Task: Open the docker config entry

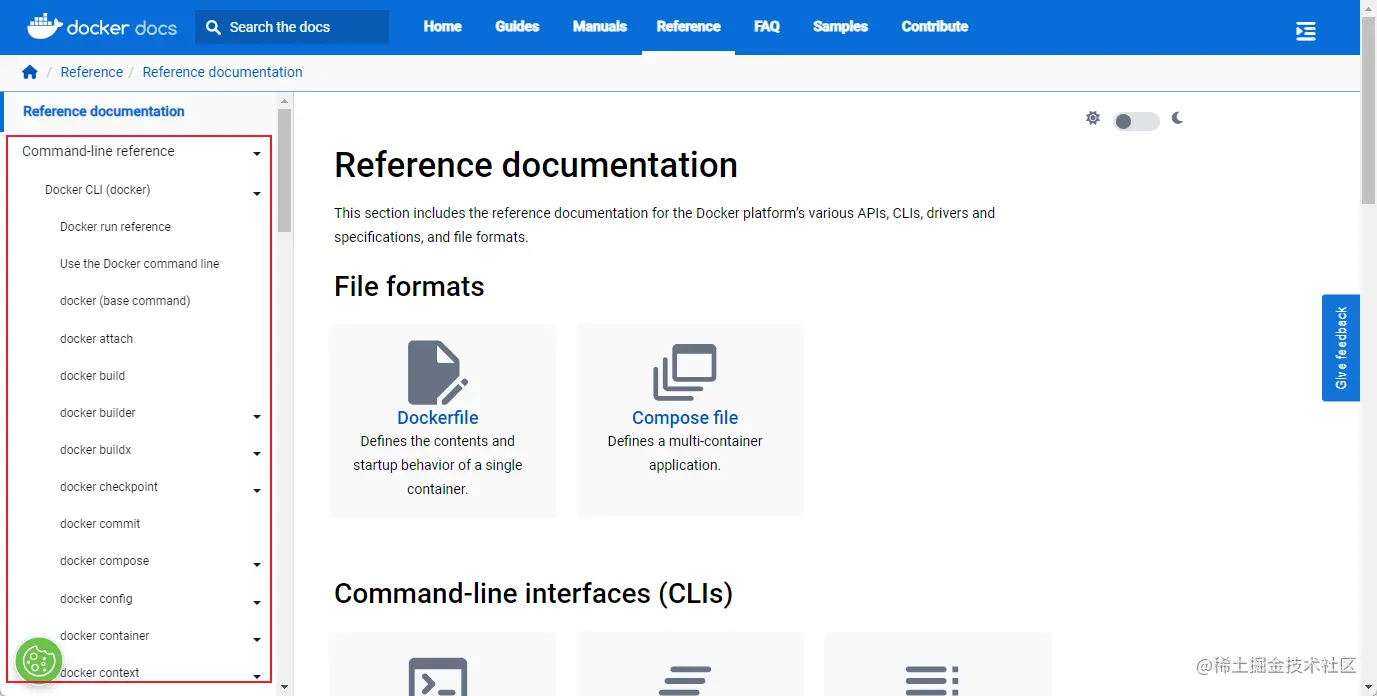Action: coord(96,599)
